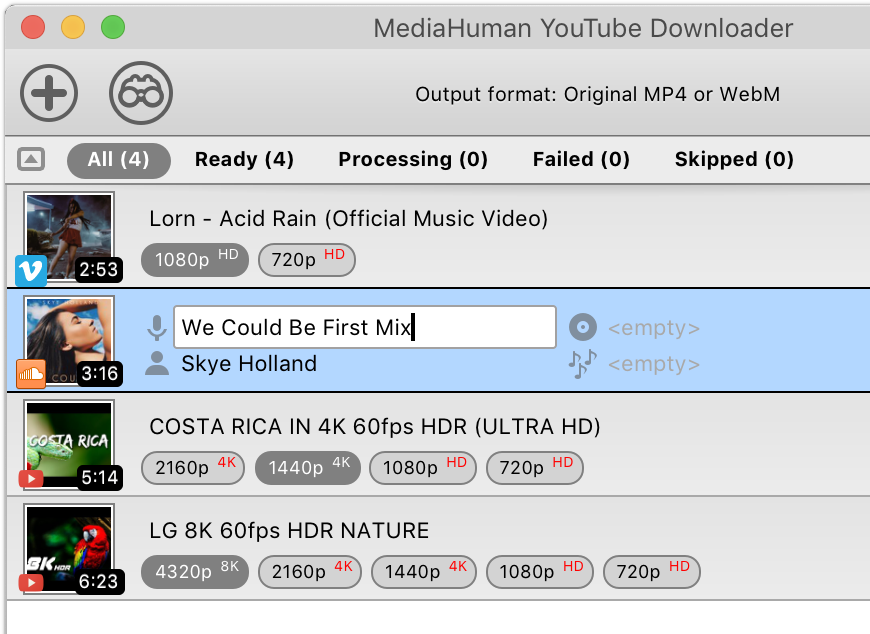Select the All (4) filter

118,159
